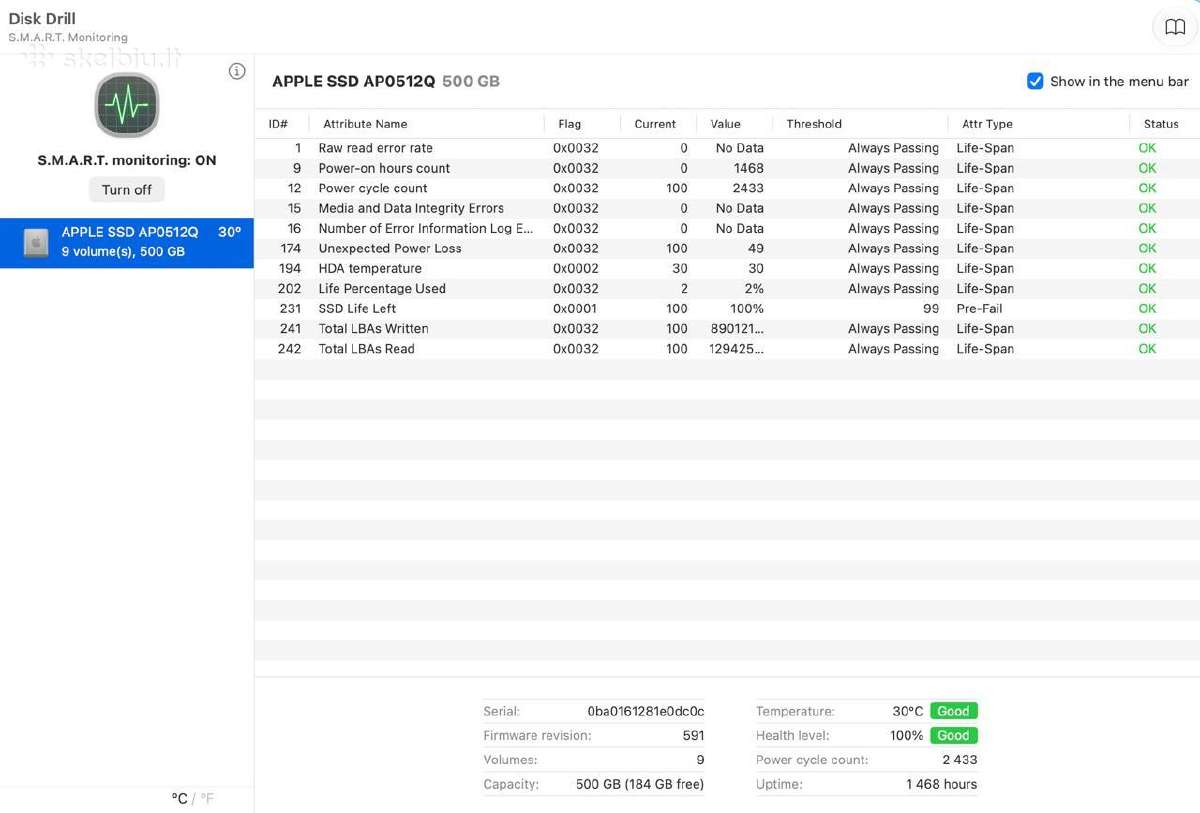Select Unexpected Power Loss row
The image size is (1200, 813).
727,248
